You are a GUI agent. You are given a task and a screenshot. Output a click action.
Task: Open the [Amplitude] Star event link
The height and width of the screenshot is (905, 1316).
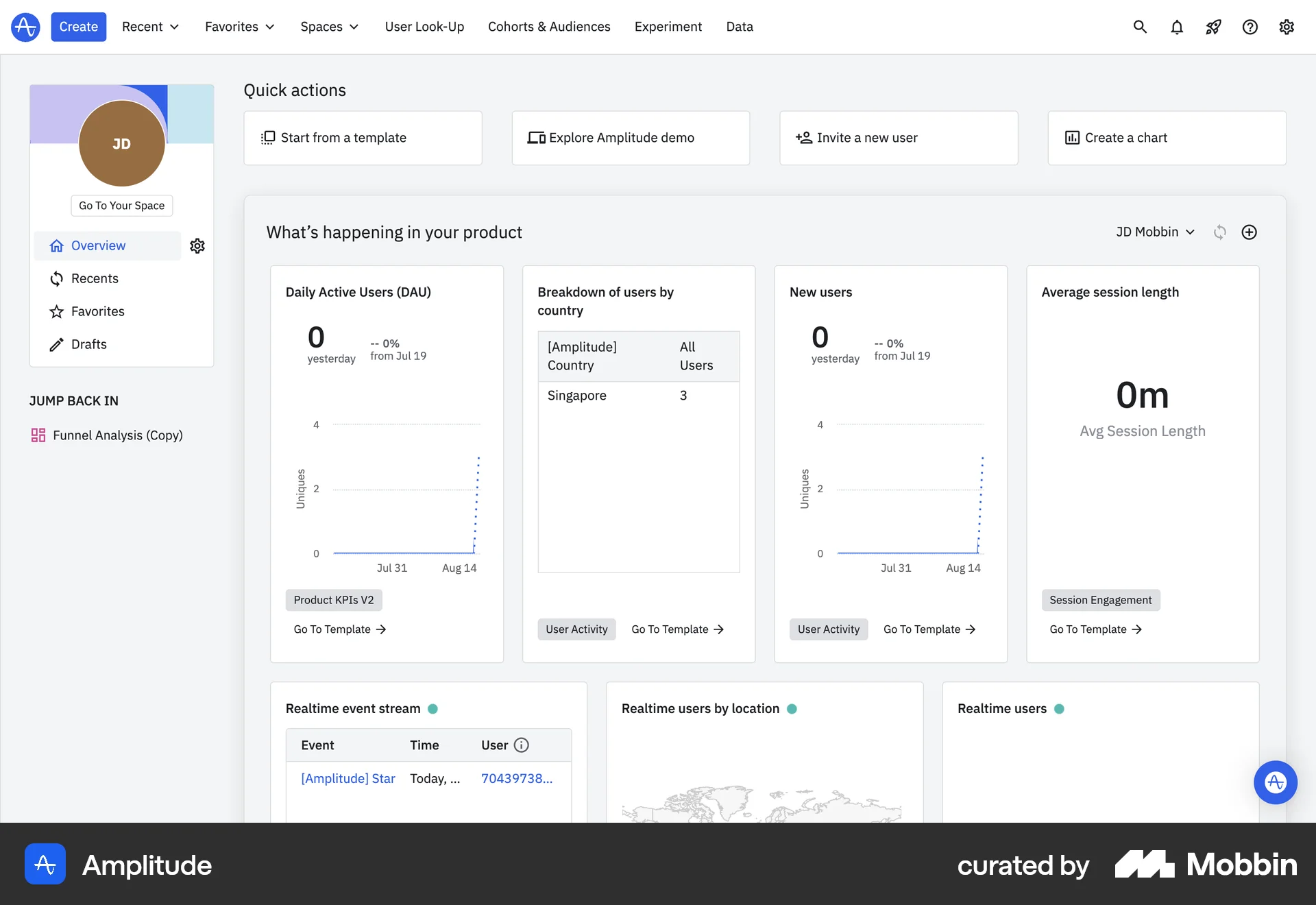click(348, 779)
